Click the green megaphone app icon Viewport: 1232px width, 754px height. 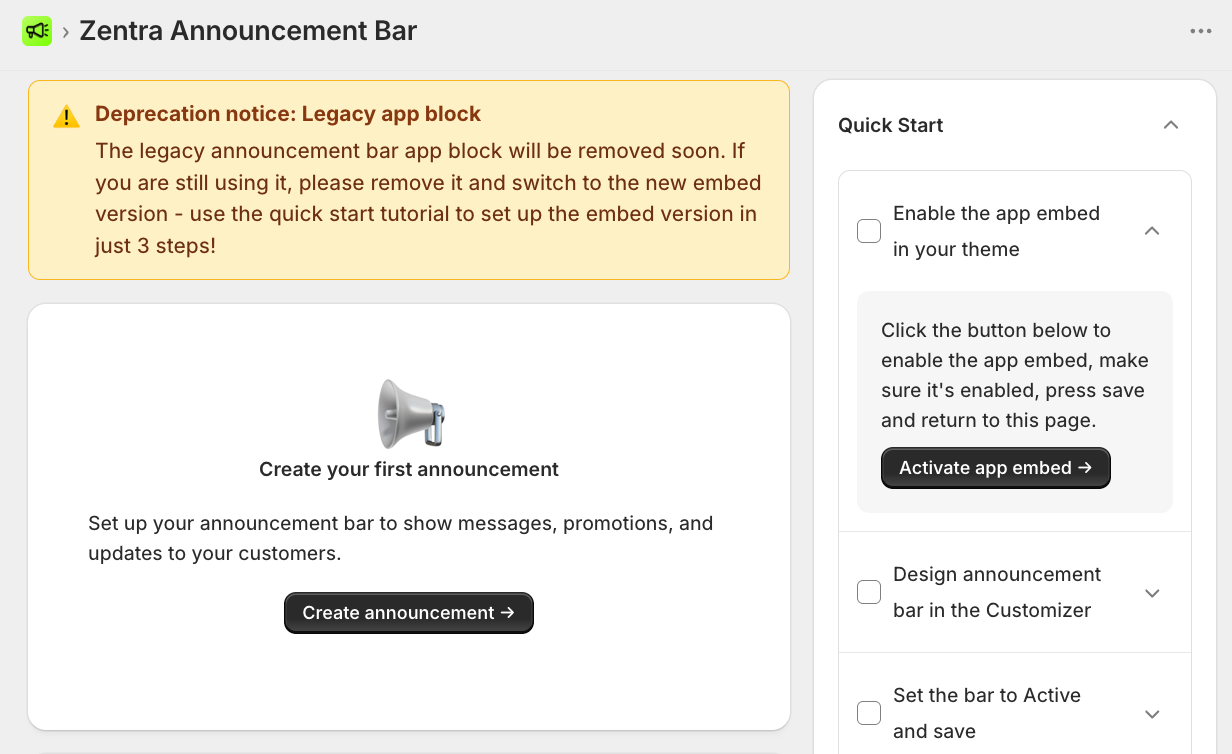pos(37,31)
